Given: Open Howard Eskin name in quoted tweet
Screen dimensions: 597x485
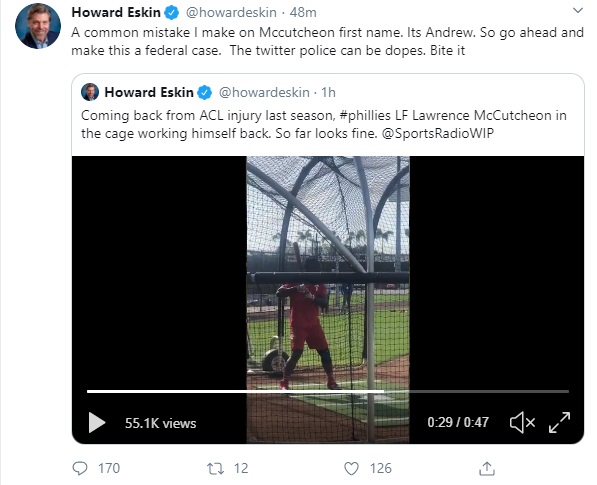Looking at the screenshot, I should [149, 92].
